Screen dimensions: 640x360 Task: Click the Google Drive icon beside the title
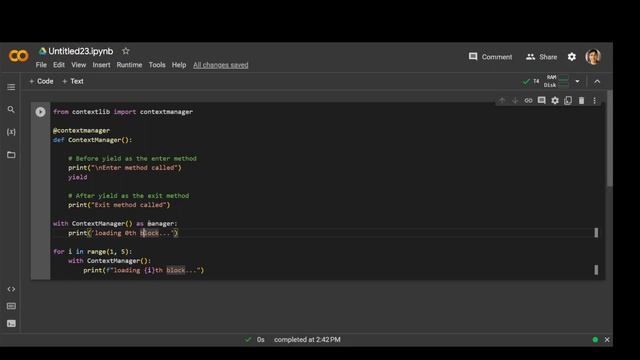42,51
